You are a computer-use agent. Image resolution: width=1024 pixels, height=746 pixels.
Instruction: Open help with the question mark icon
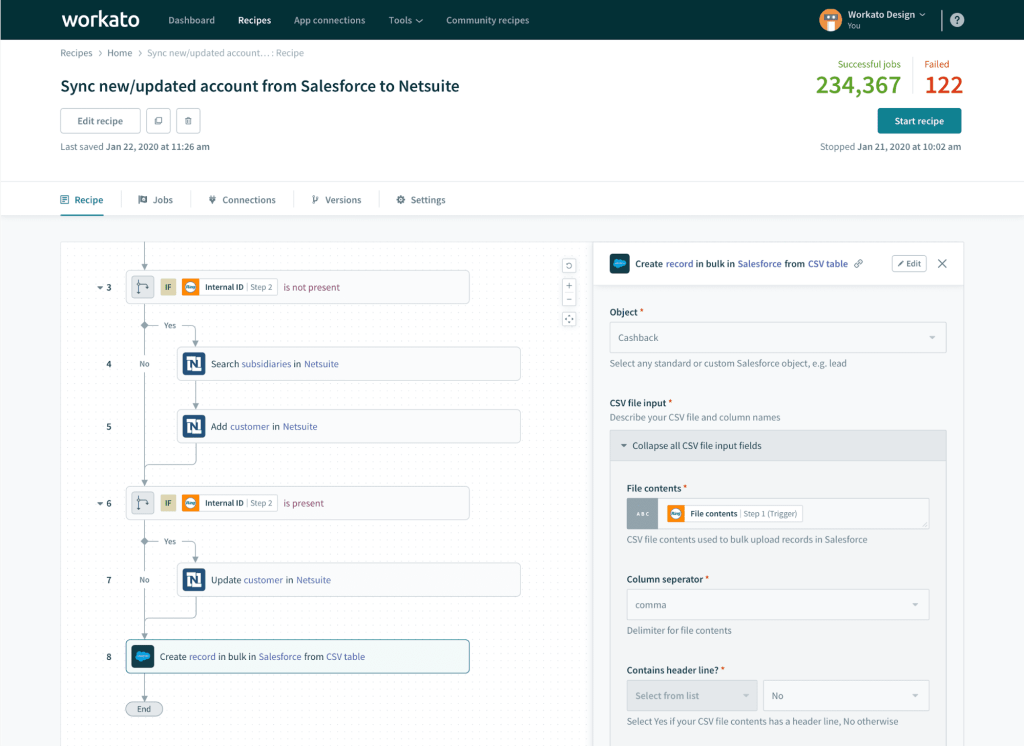pos(957,20)
